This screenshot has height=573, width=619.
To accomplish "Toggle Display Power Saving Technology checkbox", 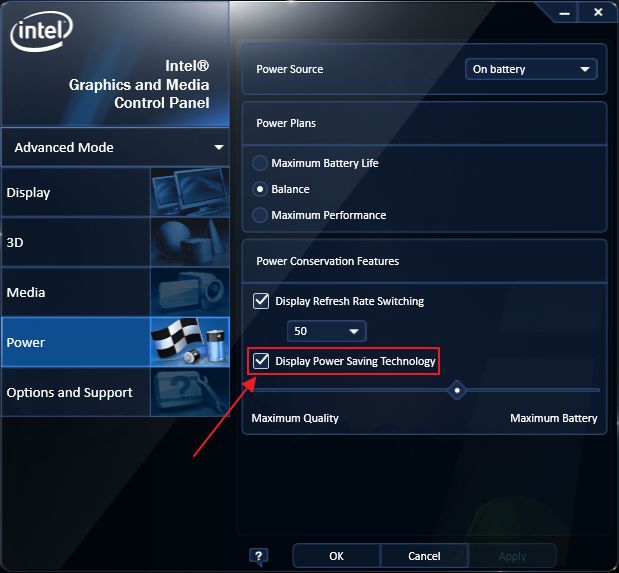I will tap(261, 361).
